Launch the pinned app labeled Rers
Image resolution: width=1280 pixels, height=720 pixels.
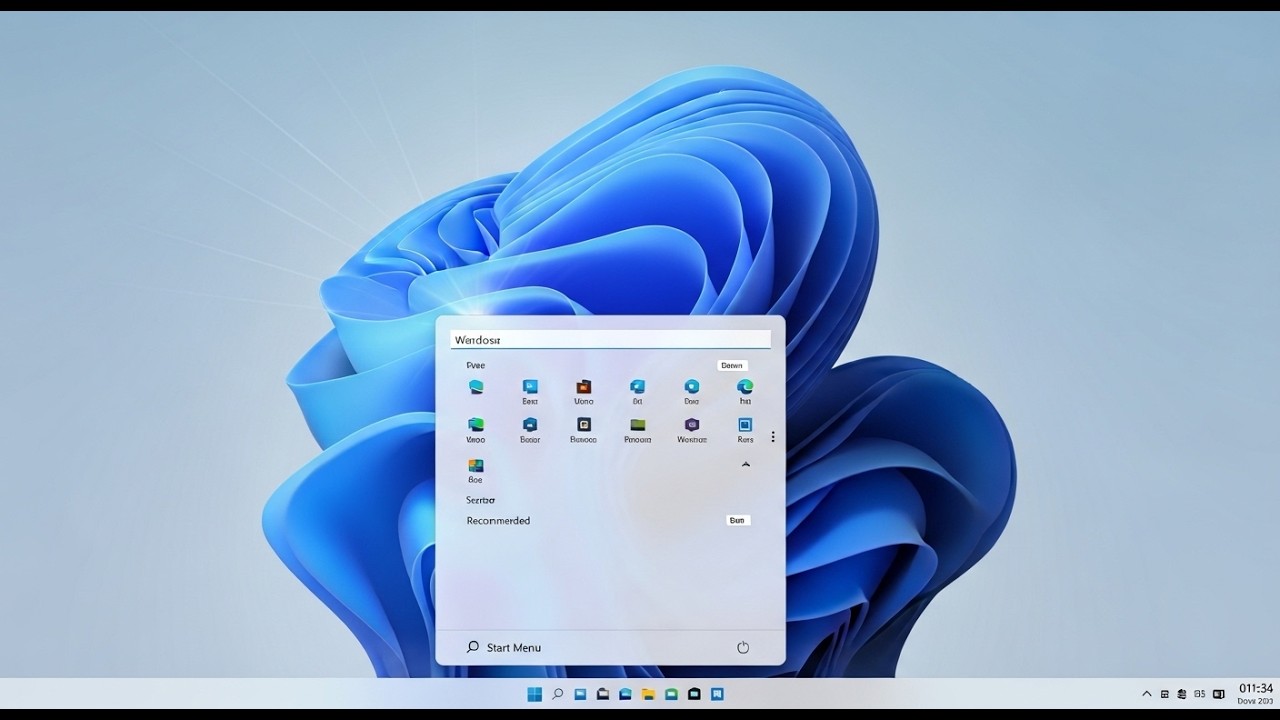pyautogui.click(x=745, y=430)
